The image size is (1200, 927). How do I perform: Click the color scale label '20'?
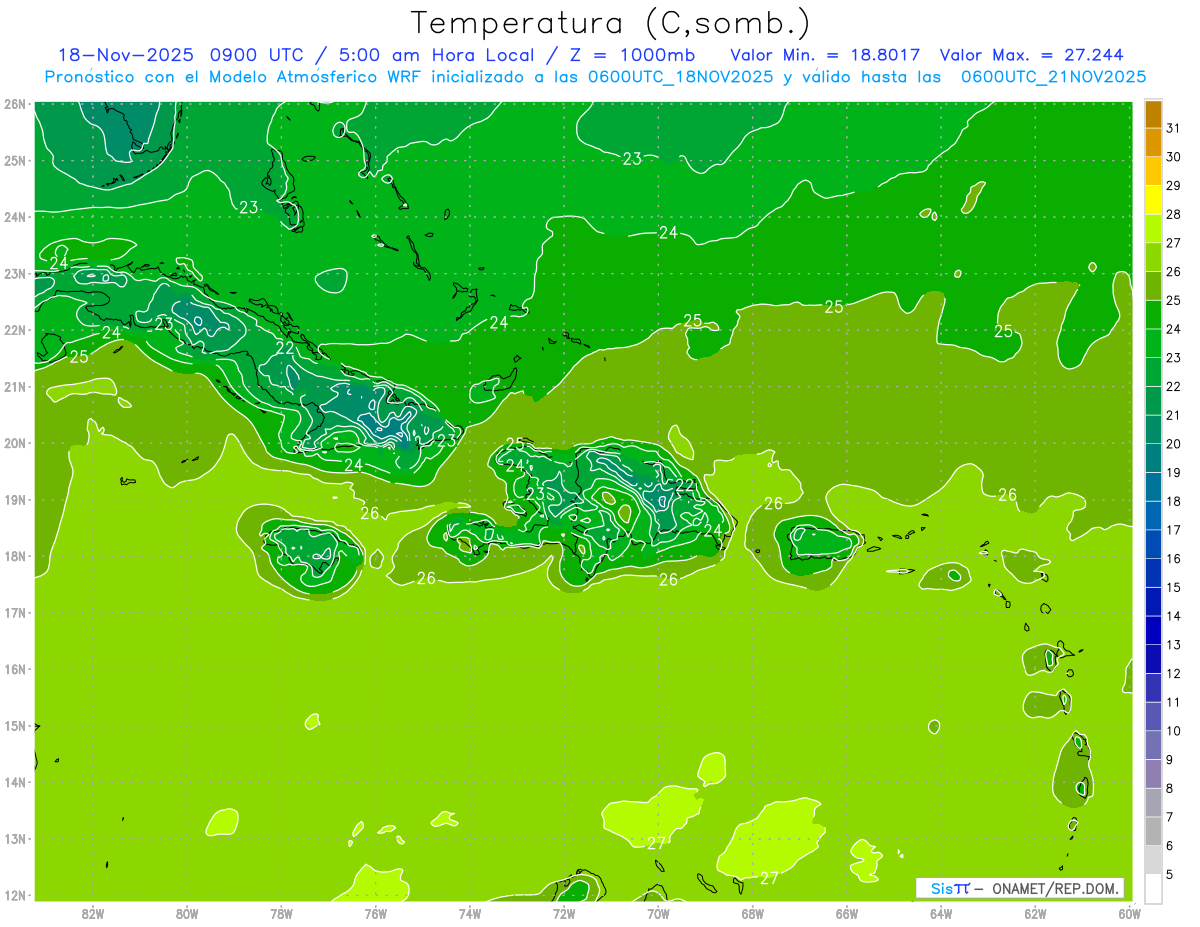pos(1174,444)
